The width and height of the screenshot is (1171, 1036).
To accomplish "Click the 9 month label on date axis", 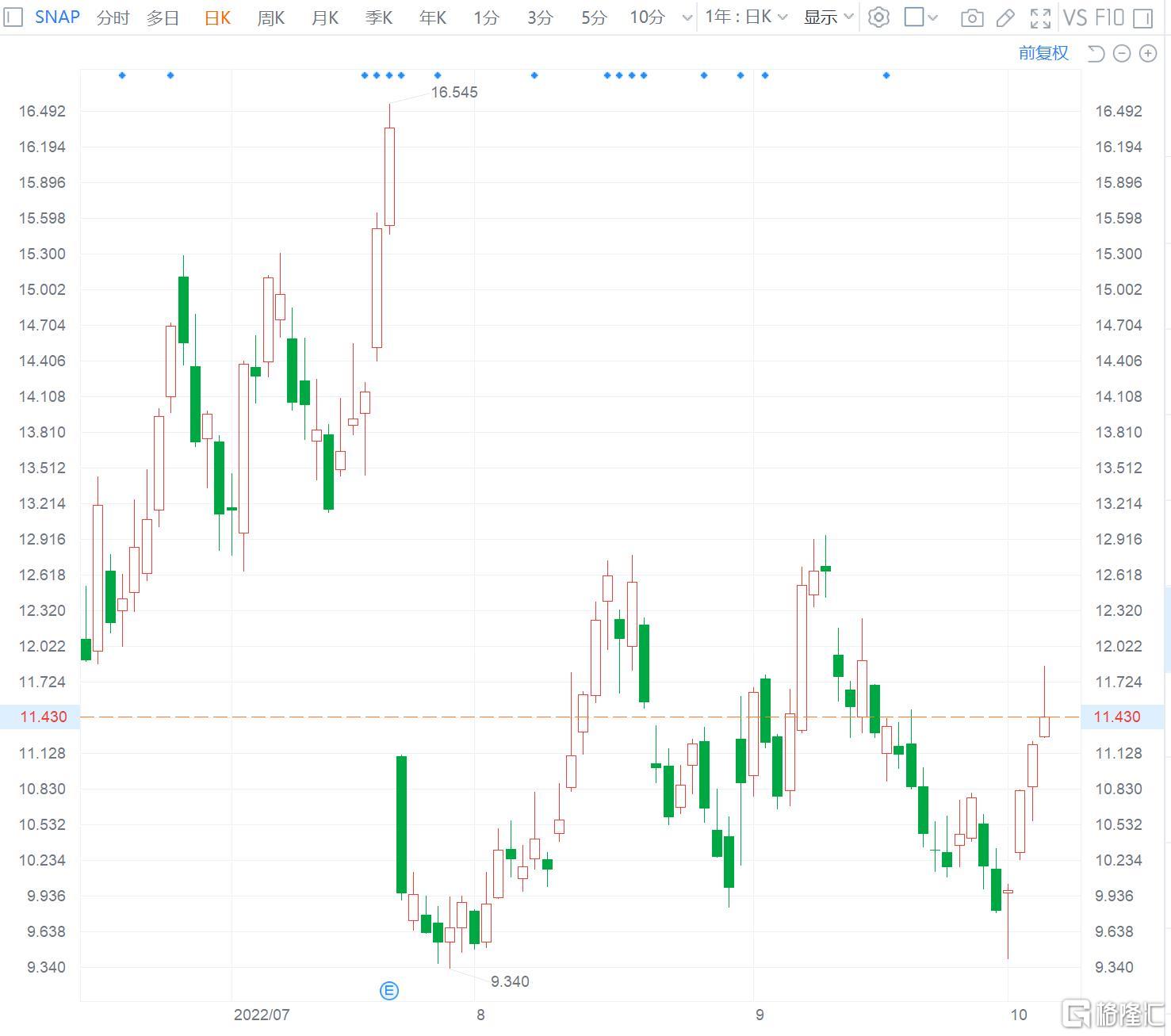I will coord(760,1015).
